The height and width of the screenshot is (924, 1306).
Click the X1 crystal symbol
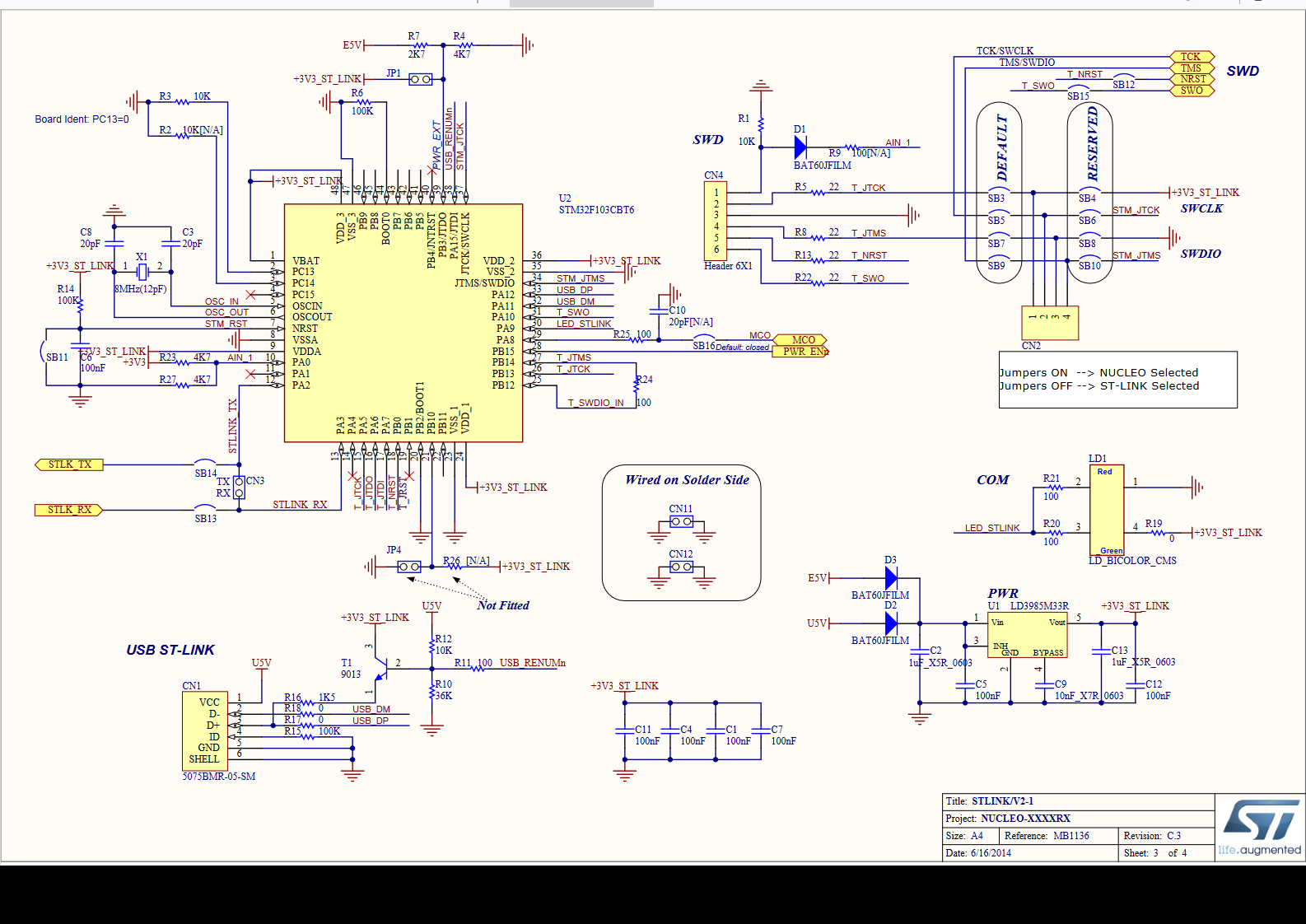(x=142, y=272)
